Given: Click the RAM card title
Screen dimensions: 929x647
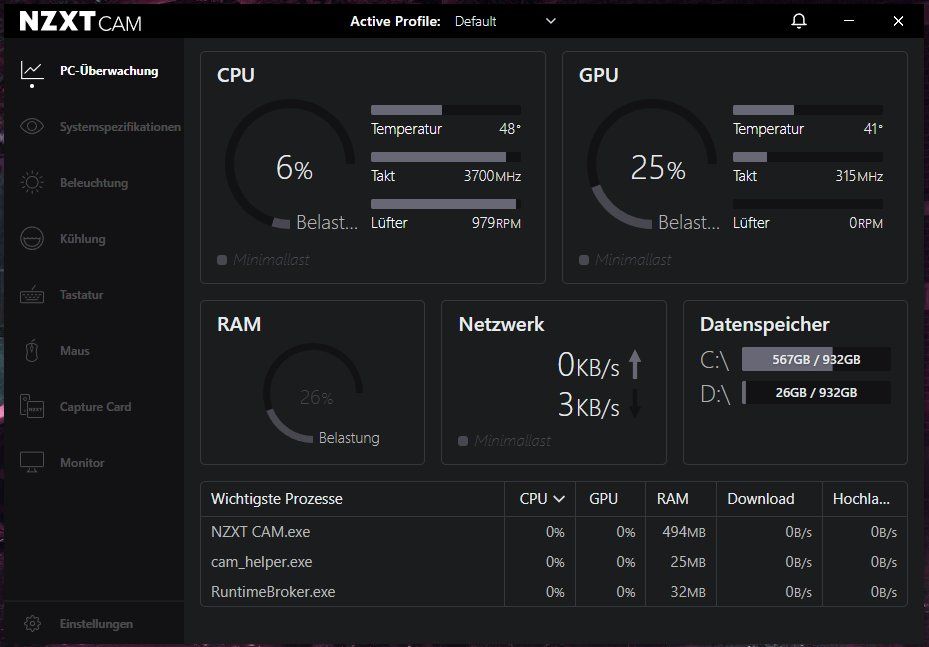Looking at the screenshot, I should [x=239, y=324].
